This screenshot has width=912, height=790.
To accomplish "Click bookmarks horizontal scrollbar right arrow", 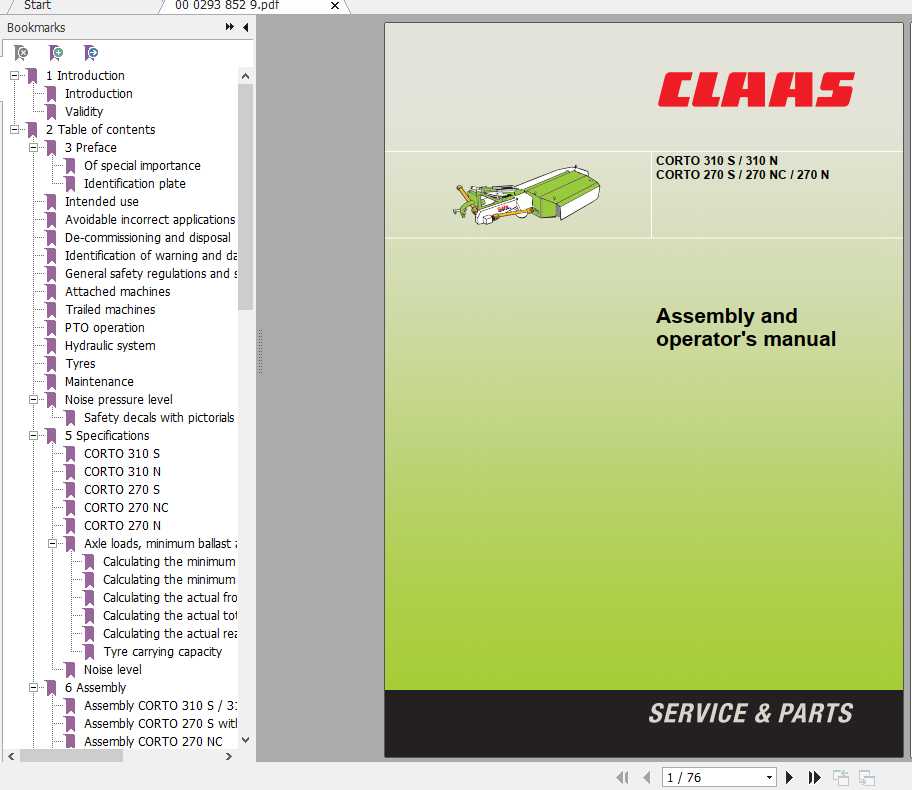I will click(229, 756).
